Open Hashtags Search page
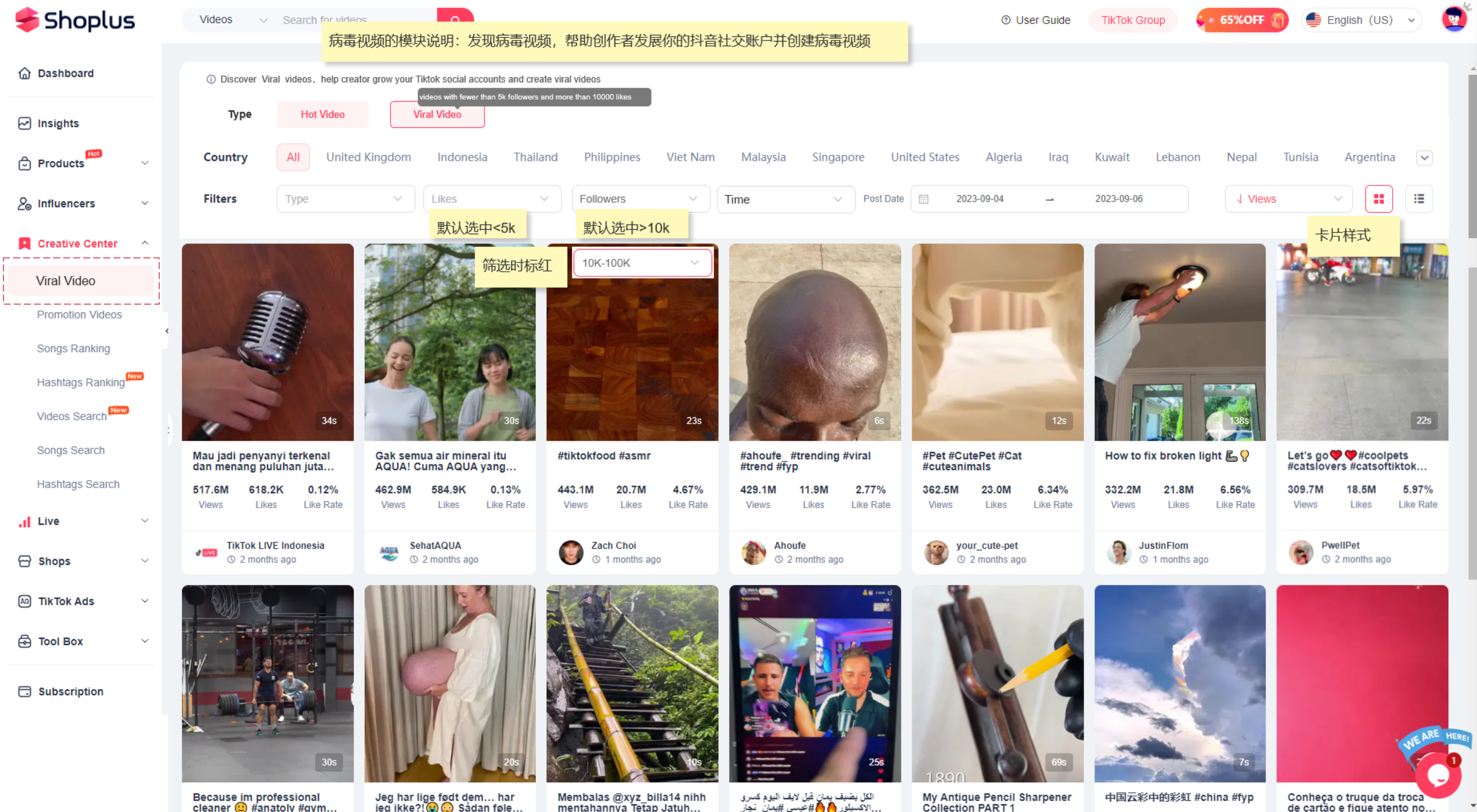The width and height of the screenshot is (1477, 812). [78, 485]
